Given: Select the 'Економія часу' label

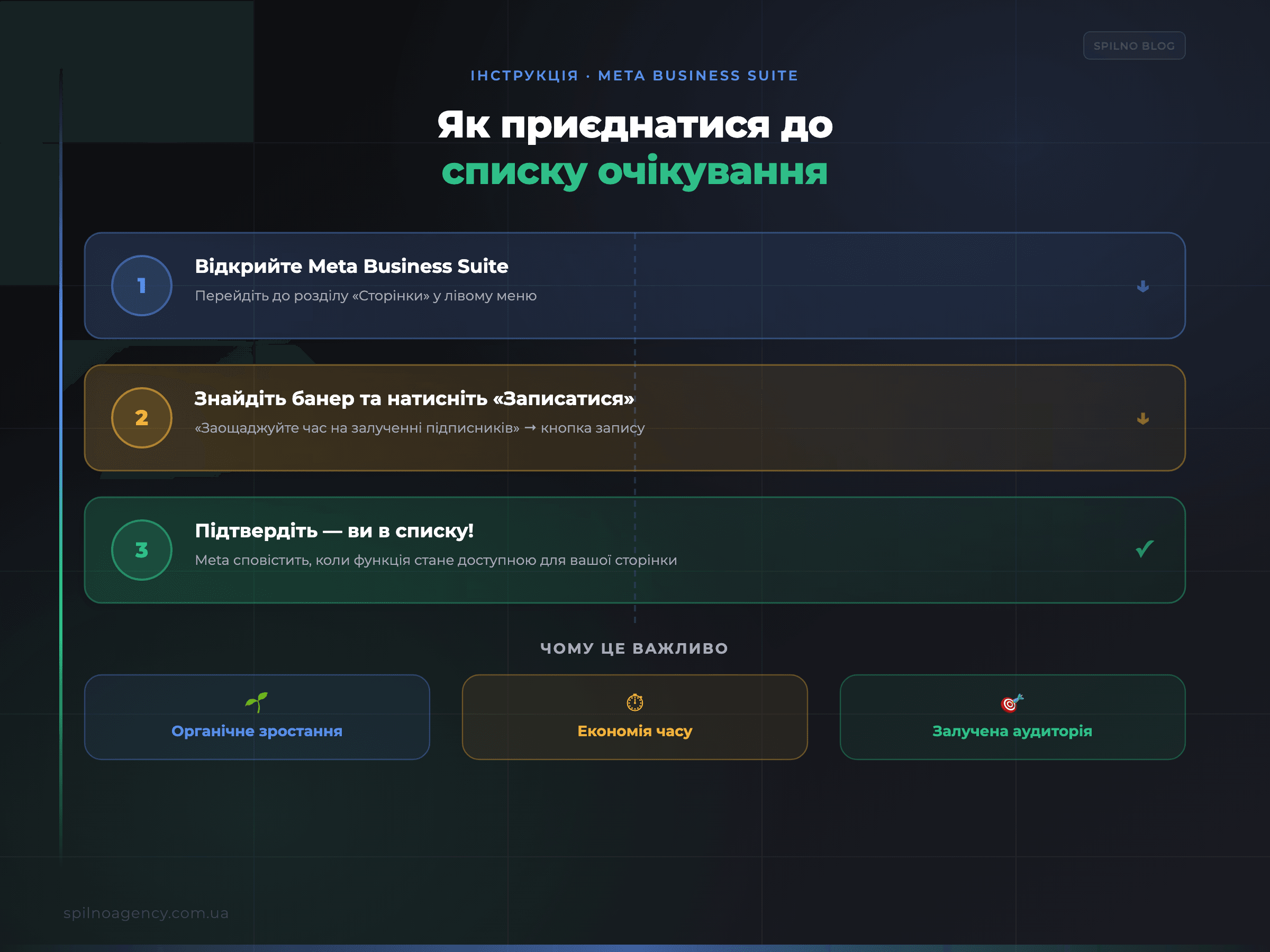Looking at the screenshot, I should pyautogui.click(x=634, y=731).
